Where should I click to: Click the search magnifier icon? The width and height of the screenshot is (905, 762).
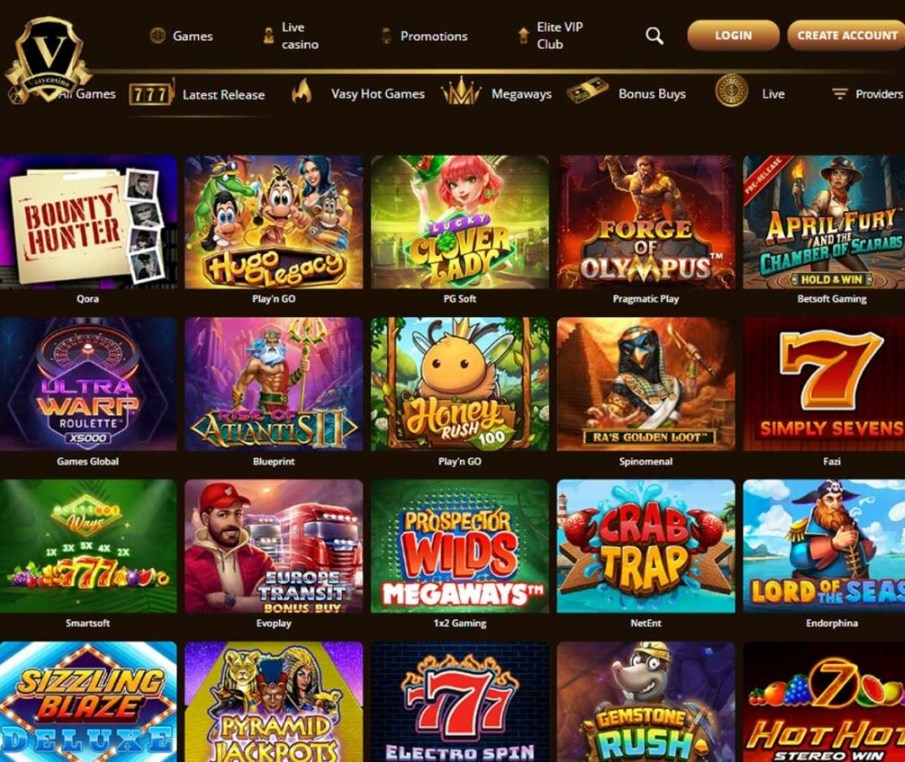click(654, 36)
